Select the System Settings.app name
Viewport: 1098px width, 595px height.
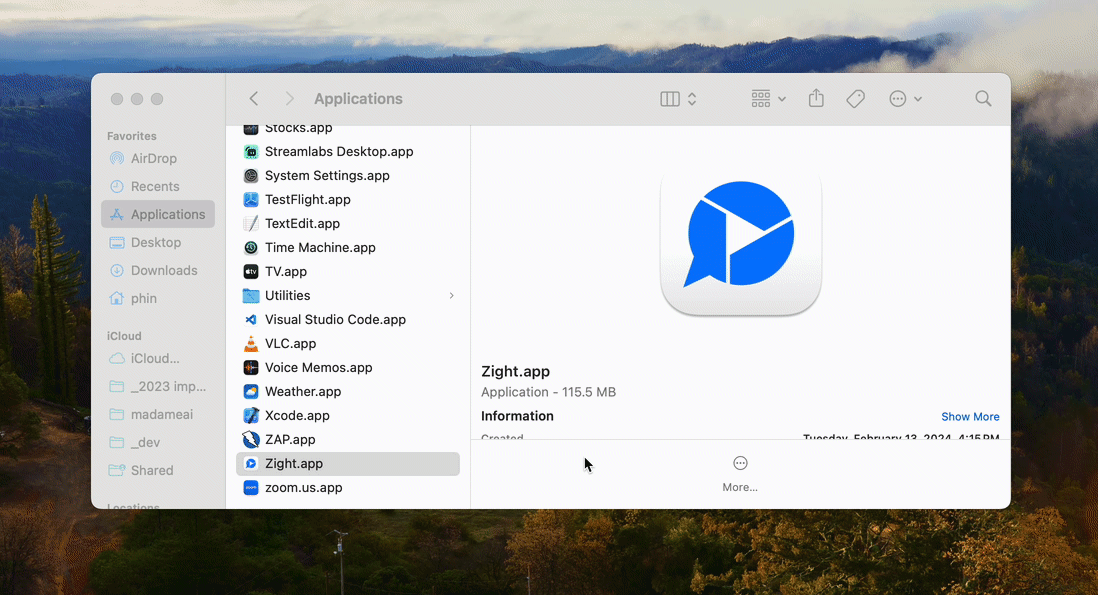327,175
